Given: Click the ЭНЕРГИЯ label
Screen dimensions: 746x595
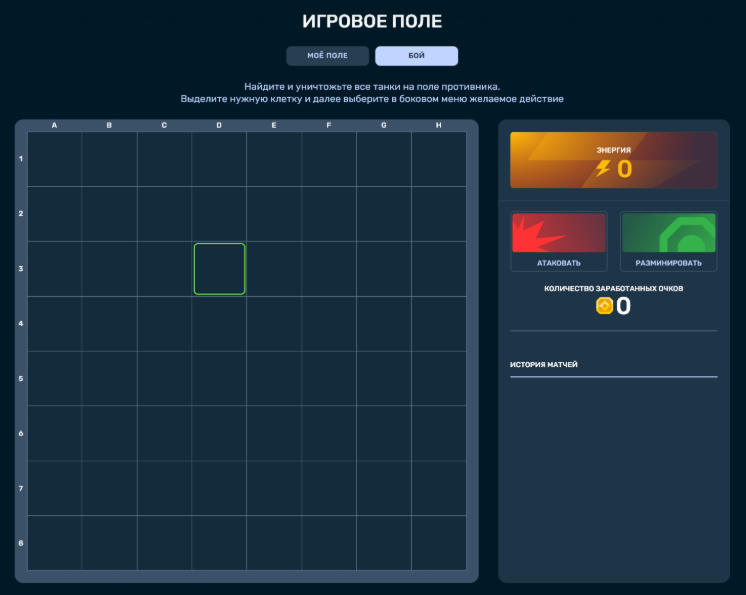Looking at the screenshot, I should point(614,150).
